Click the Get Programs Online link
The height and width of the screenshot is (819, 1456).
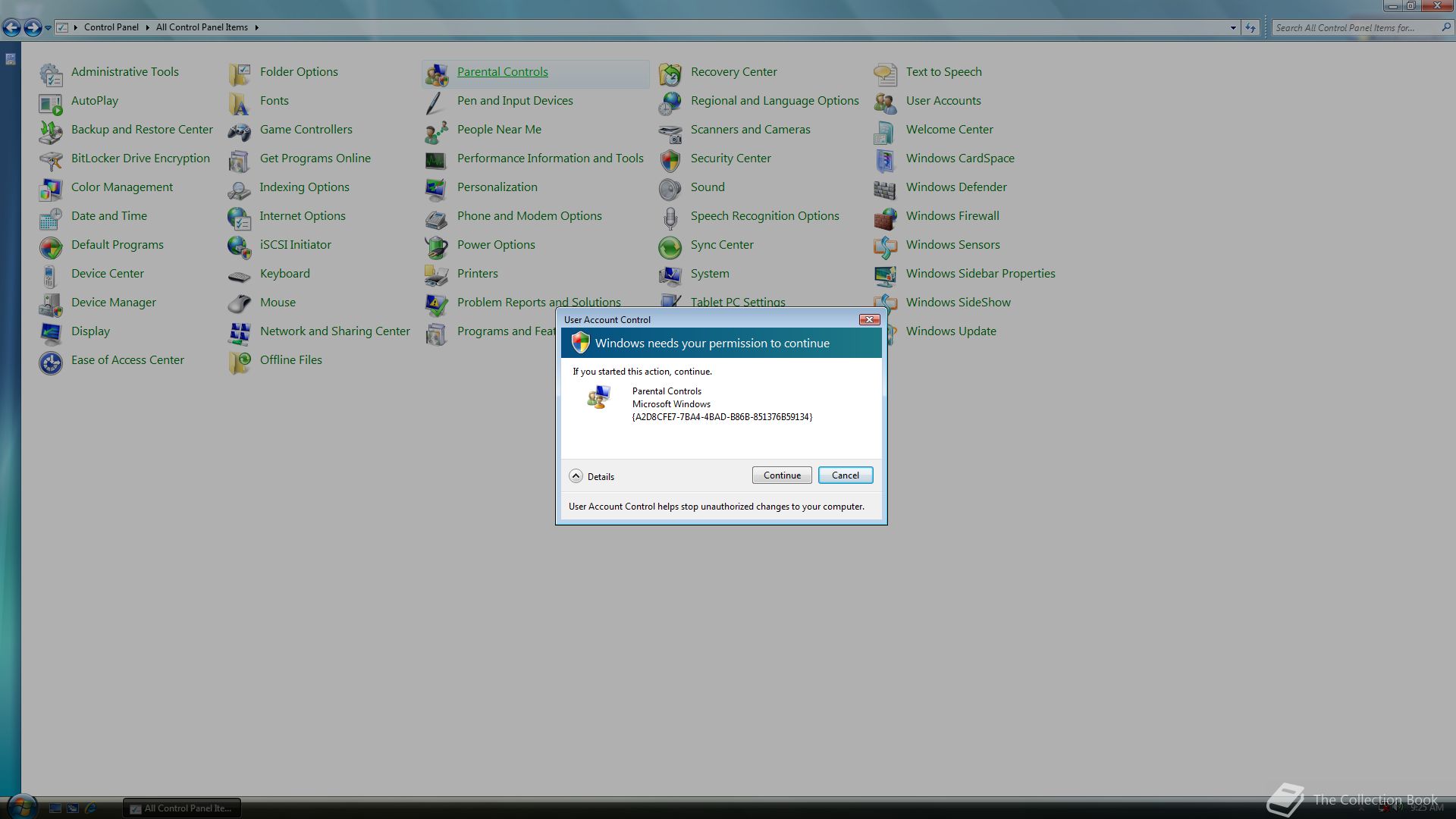tap(315, 158)
